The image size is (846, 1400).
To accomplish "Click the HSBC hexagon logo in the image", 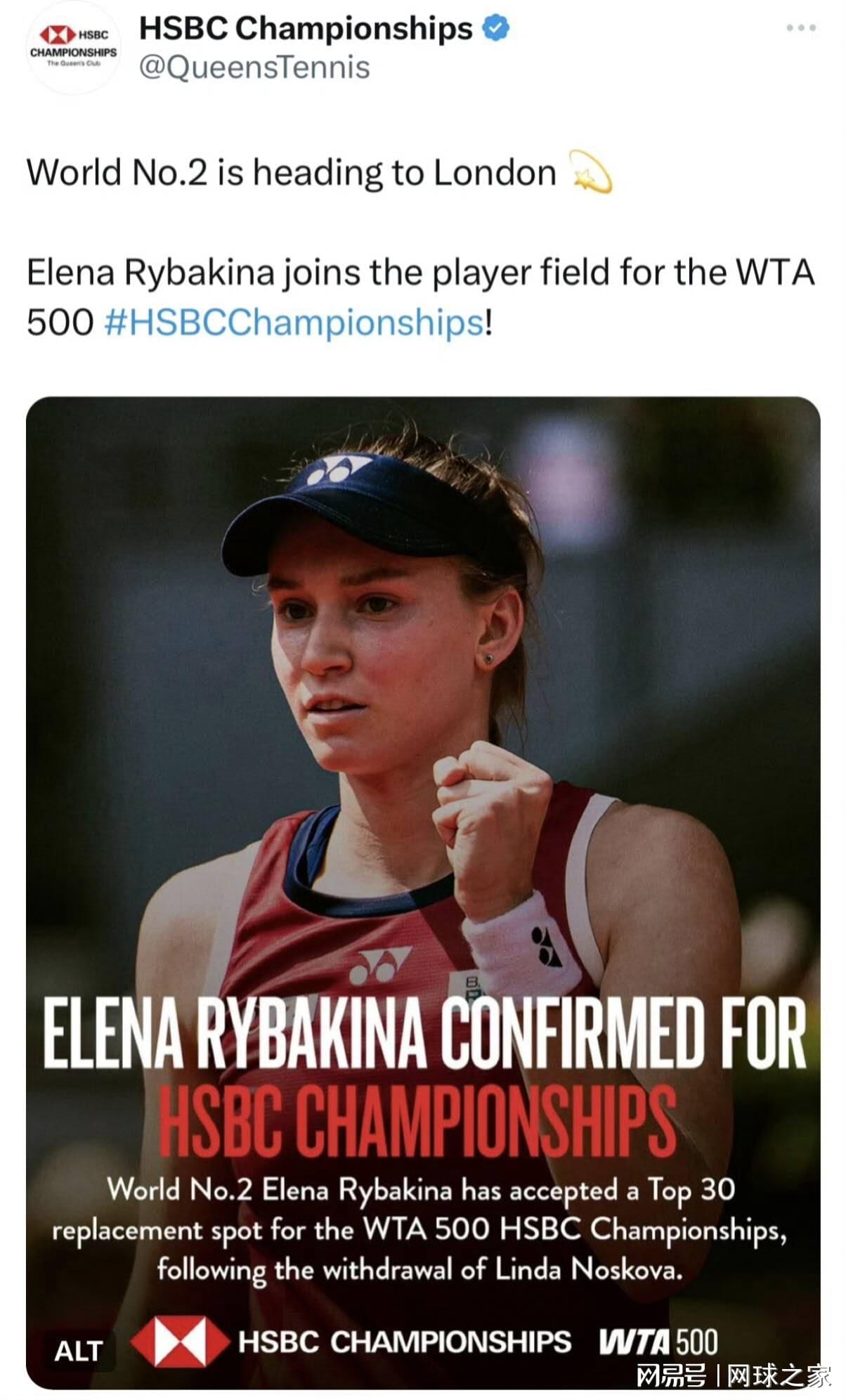I will (180, 1342).
